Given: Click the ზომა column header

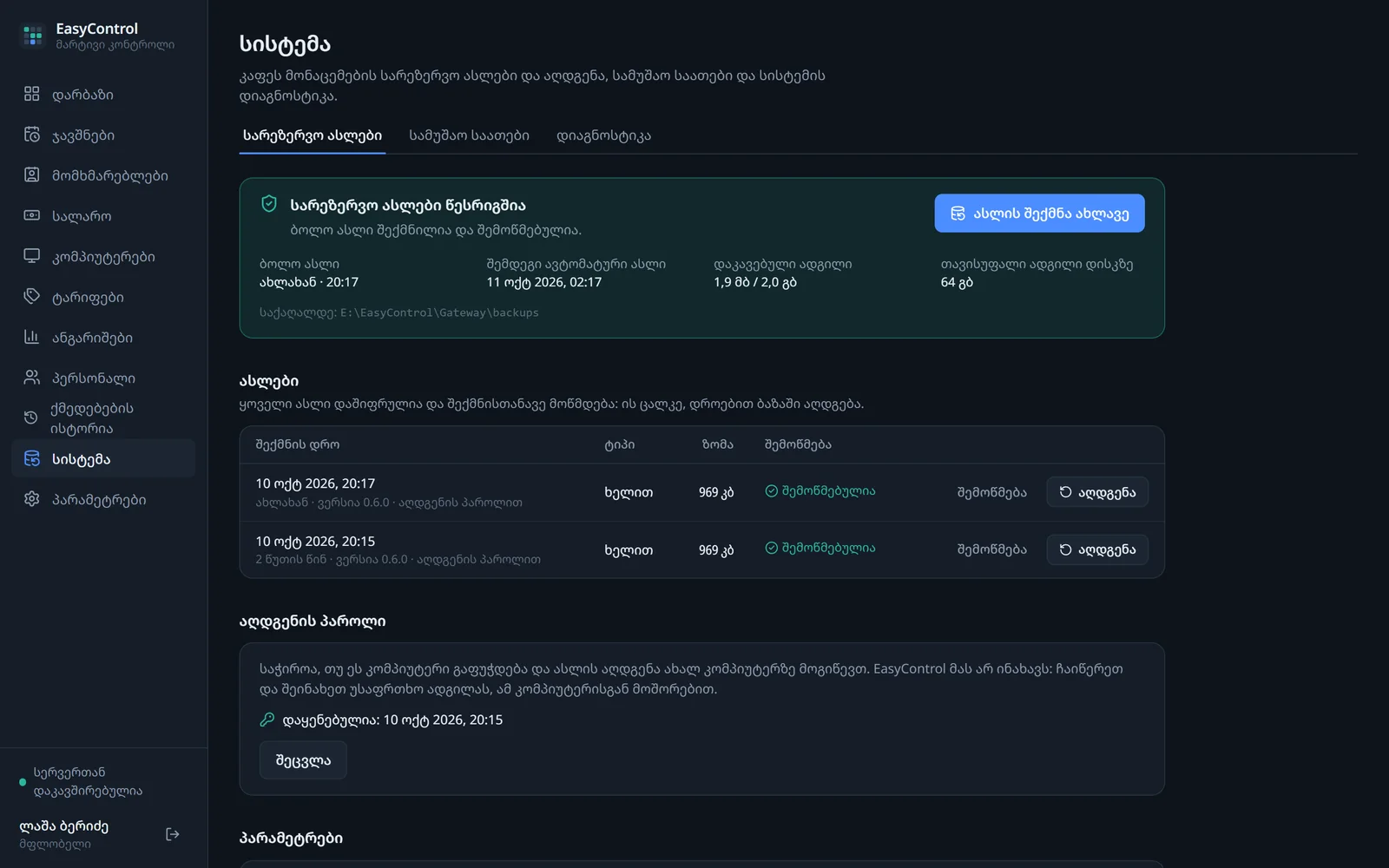Looking at the screenshot, I should (x=717, y=444).
